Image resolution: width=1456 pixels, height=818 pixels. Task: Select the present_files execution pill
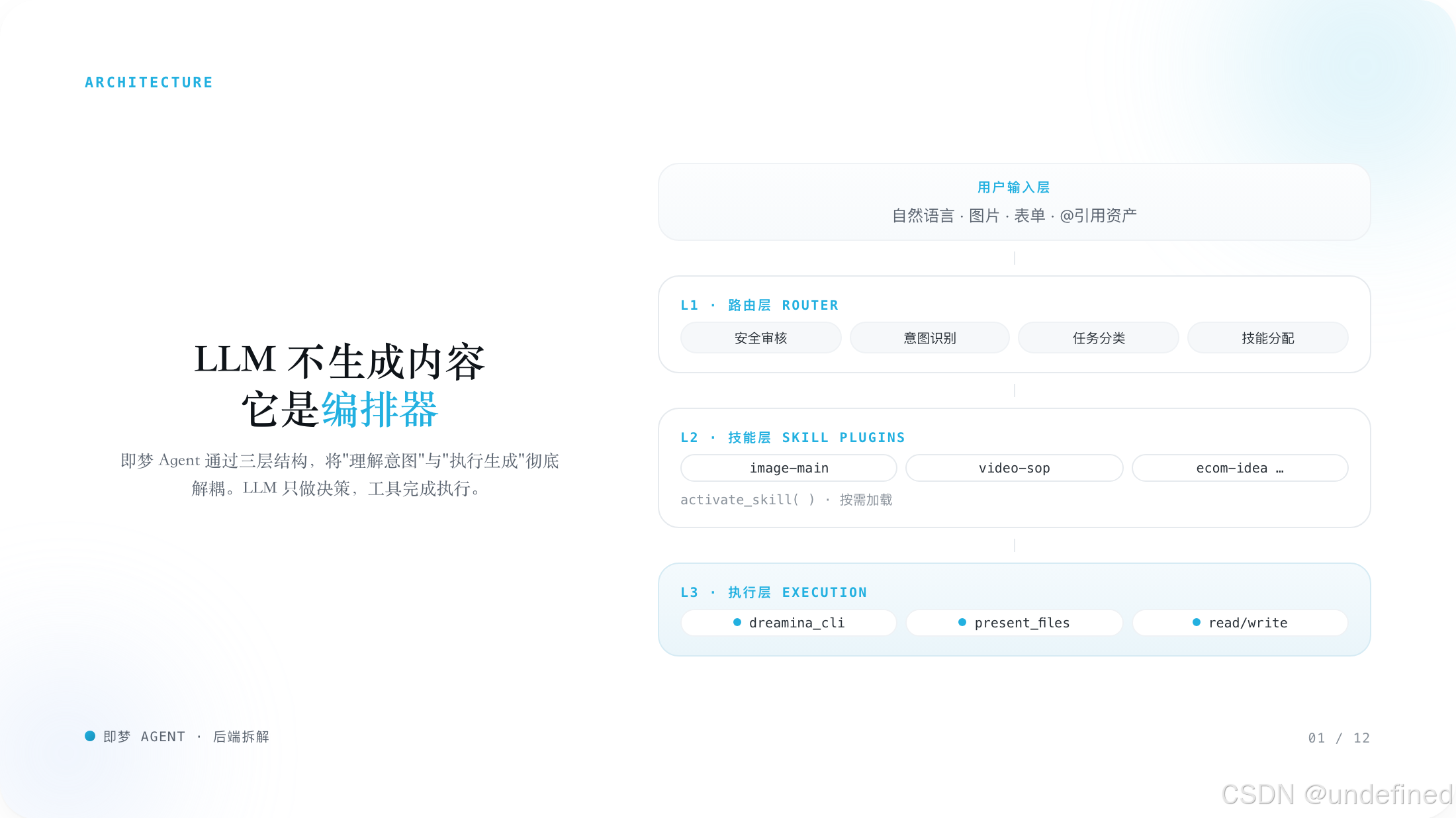coord(1015,623)
